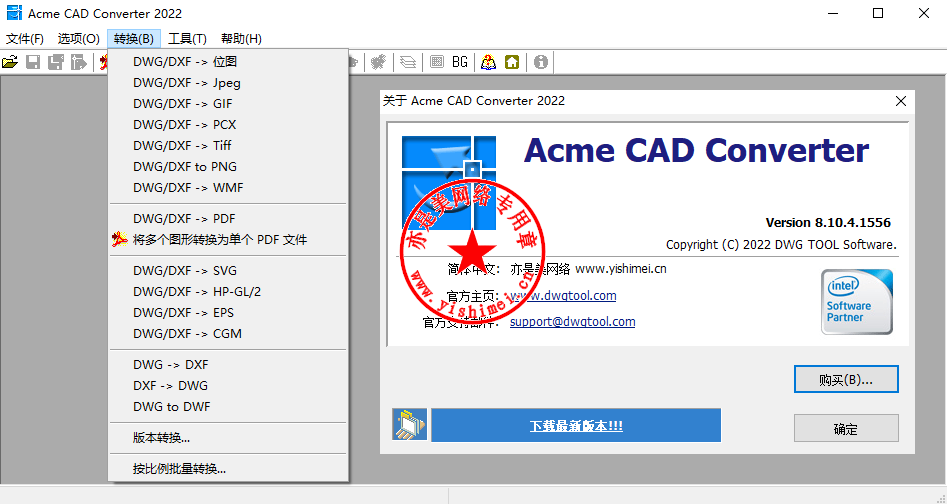Click the Save floppy disk toolbar icon
The height and width of the screenshot is (504, 947).
pos(33,62)
